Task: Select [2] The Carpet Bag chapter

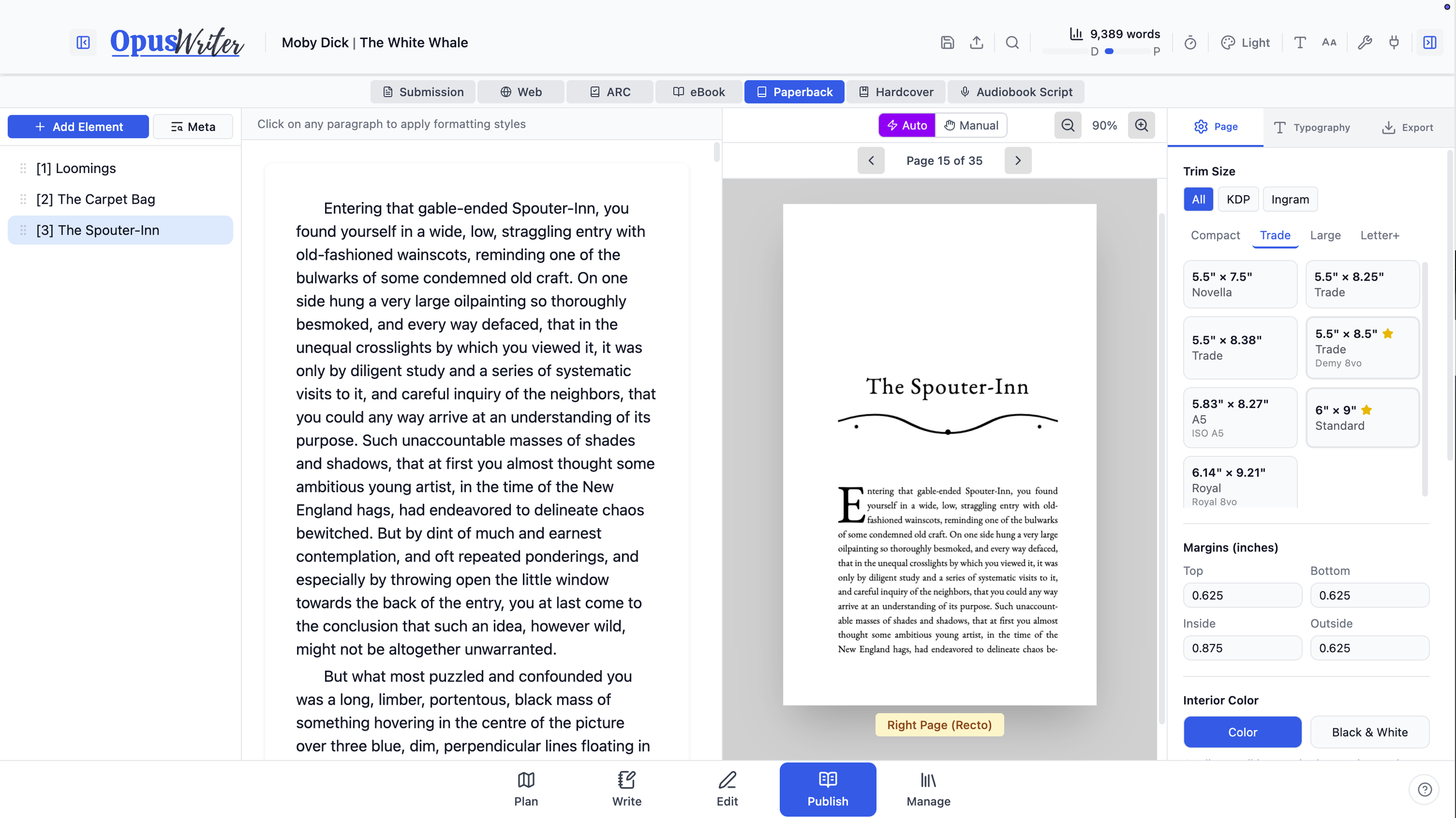Action: point(120,199)
